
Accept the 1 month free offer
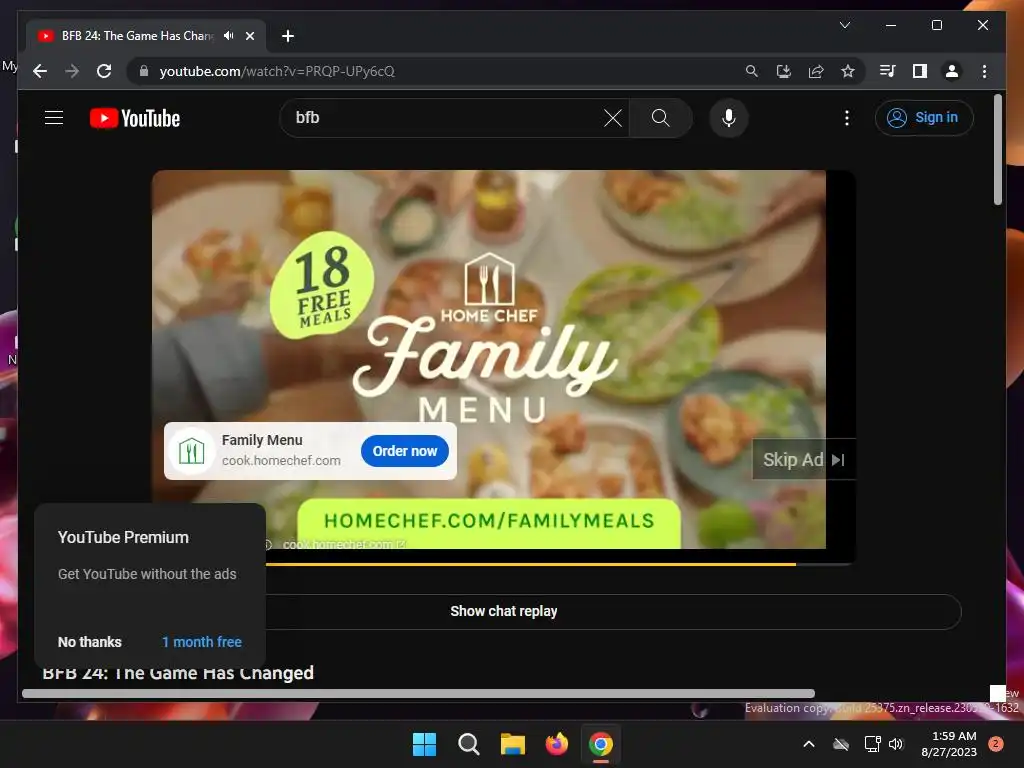202,642
